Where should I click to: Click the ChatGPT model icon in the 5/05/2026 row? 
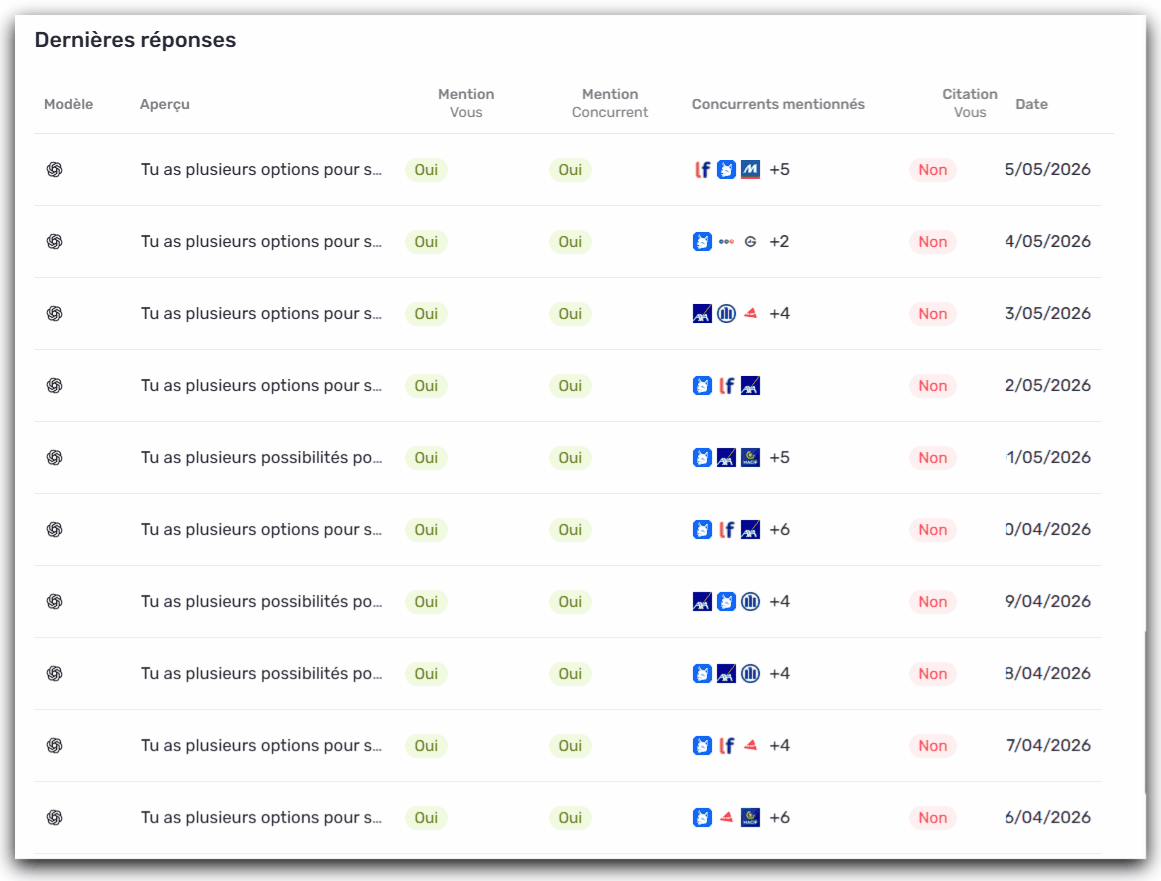54,170
